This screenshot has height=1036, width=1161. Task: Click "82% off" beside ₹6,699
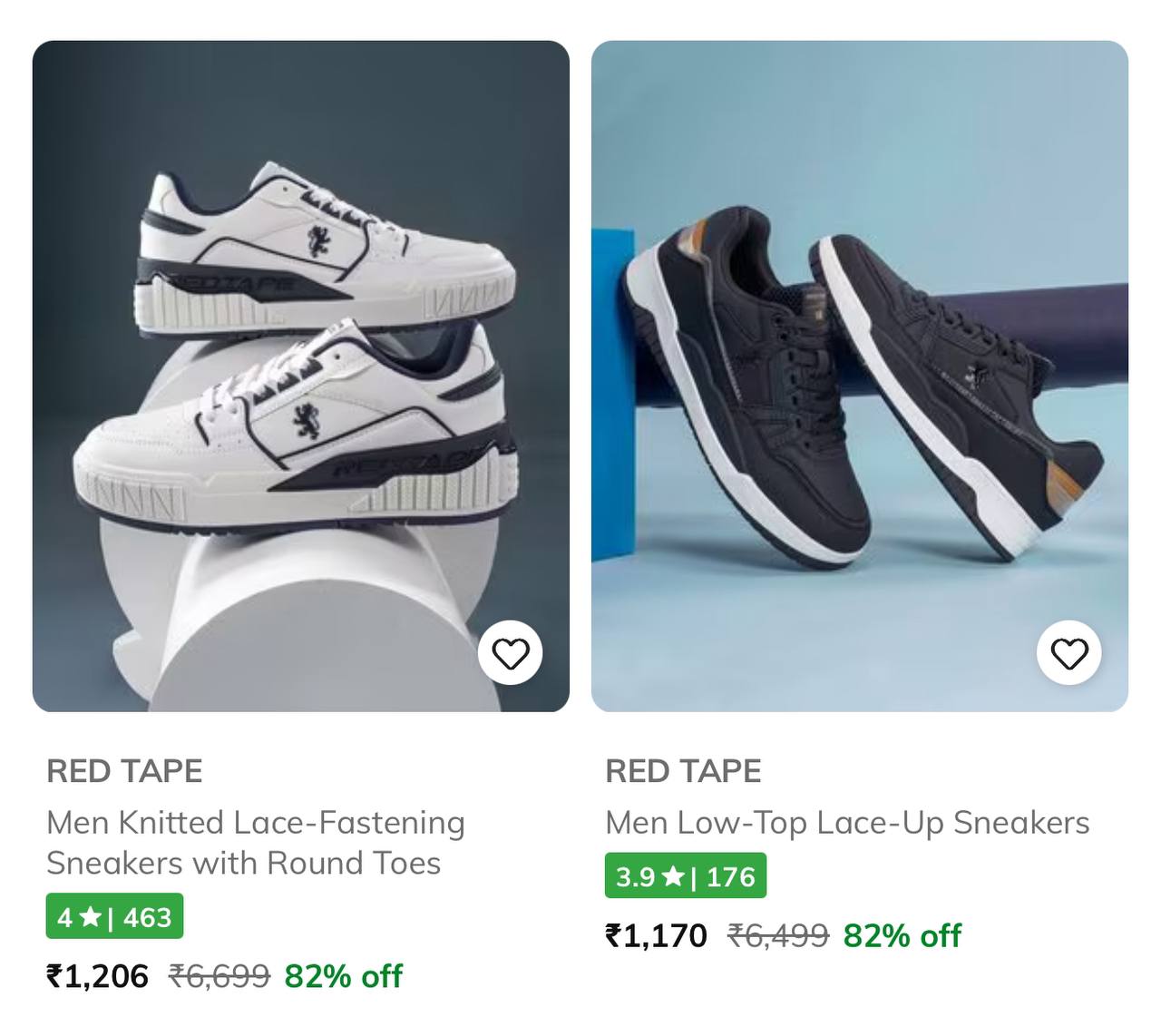point(344,976)
